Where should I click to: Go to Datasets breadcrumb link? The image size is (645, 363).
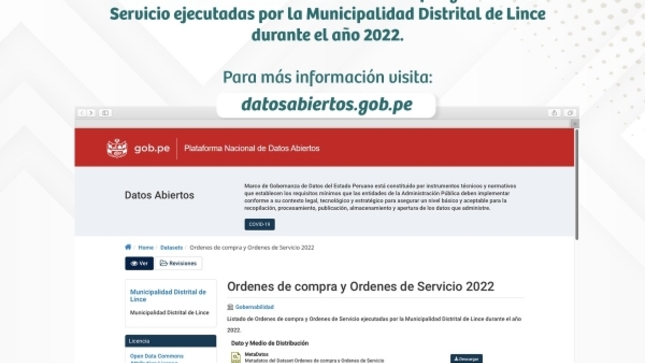pyautogui.click(x=171, y=247)
